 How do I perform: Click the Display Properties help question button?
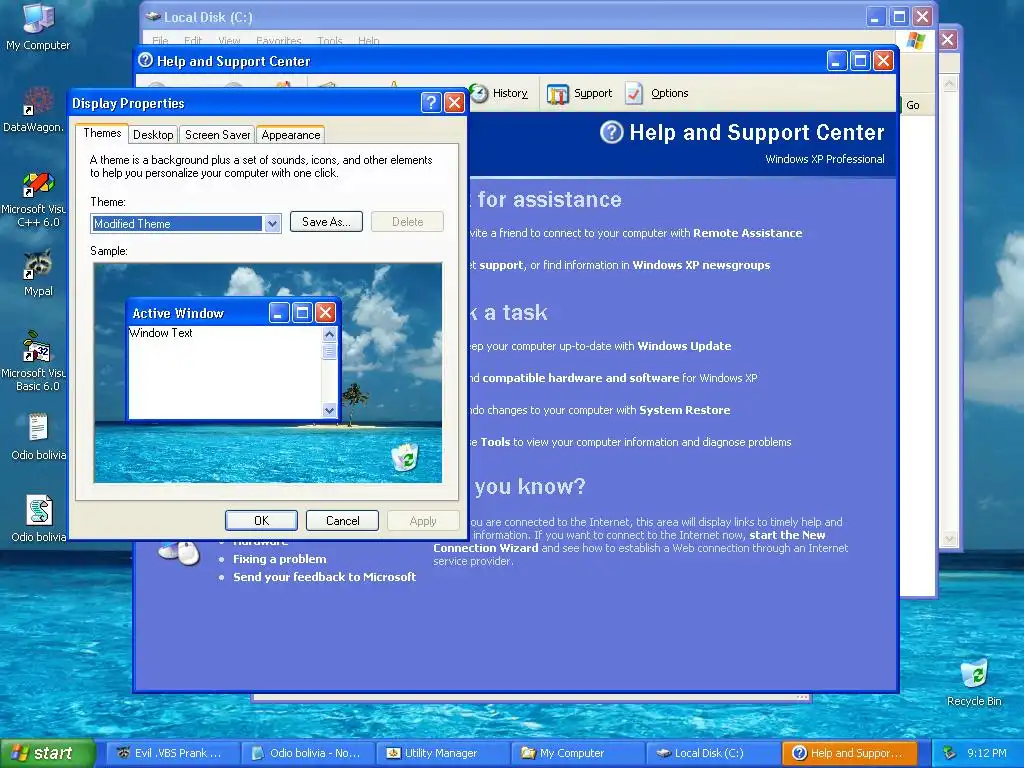[x=431, y=103]
